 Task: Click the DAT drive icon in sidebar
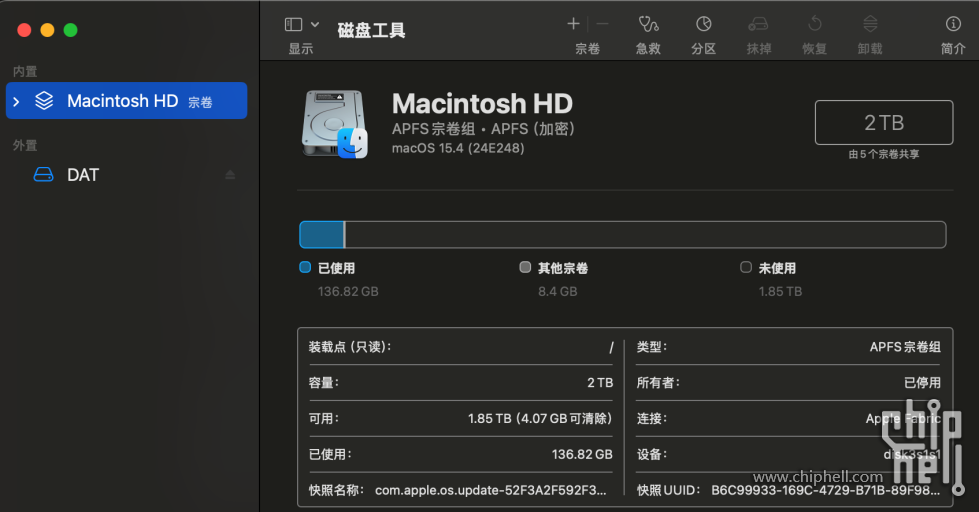point(43,175)
